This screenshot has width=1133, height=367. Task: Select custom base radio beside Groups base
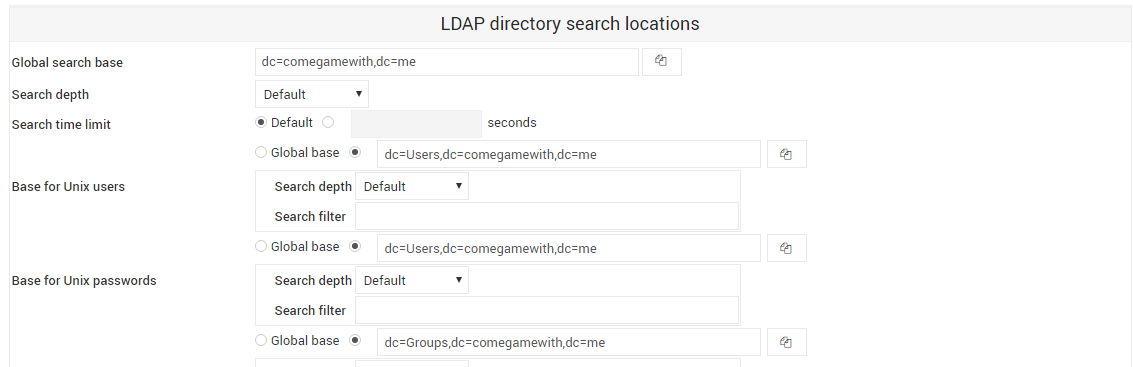point(355,340)
